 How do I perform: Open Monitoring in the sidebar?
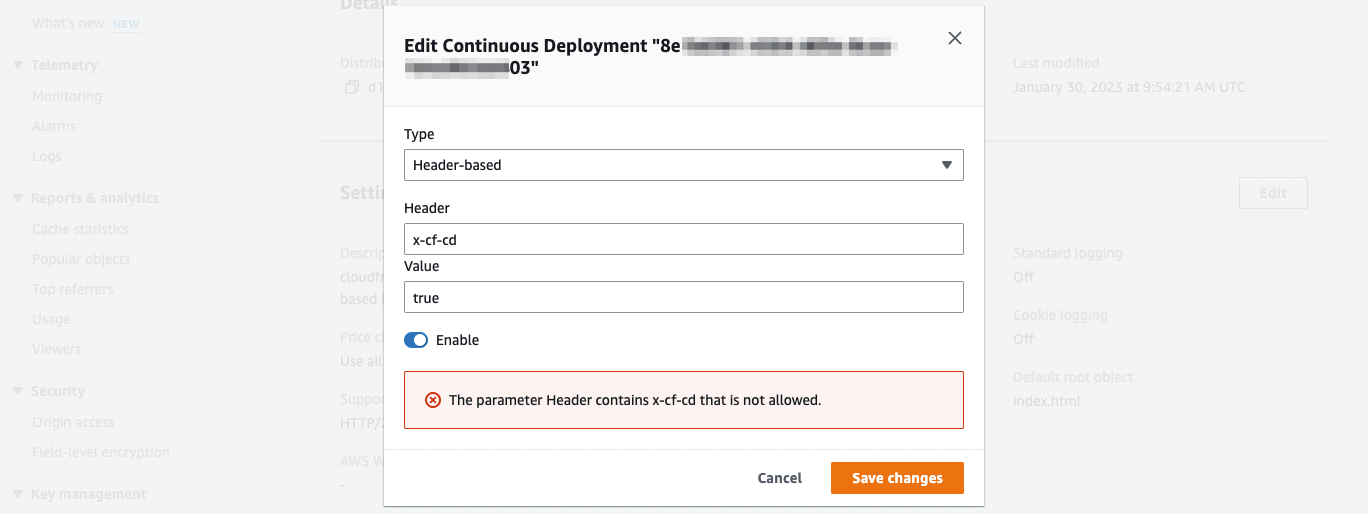67,96
